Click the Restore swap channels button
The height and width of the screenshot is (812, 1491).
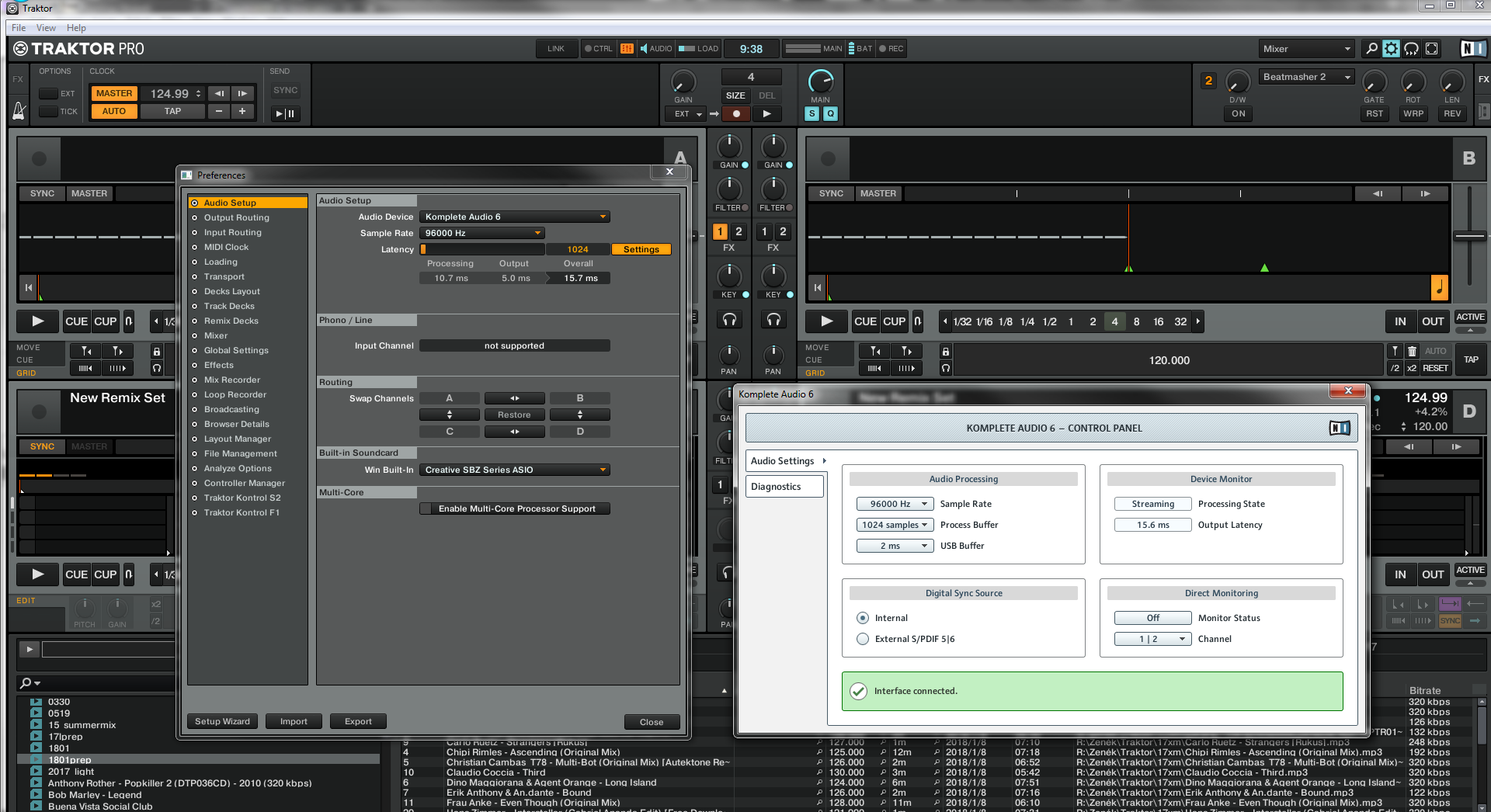click(514, 415)
